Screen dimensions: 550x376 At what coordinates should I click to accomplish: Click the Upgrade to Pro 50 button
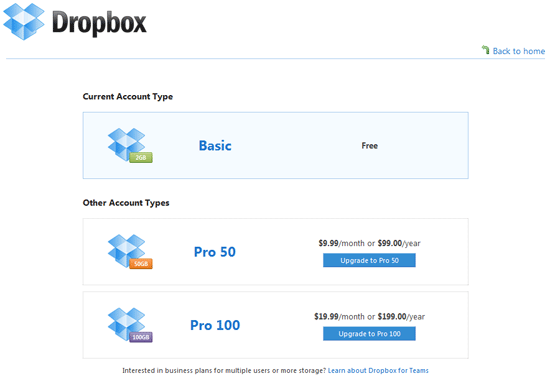369,260
